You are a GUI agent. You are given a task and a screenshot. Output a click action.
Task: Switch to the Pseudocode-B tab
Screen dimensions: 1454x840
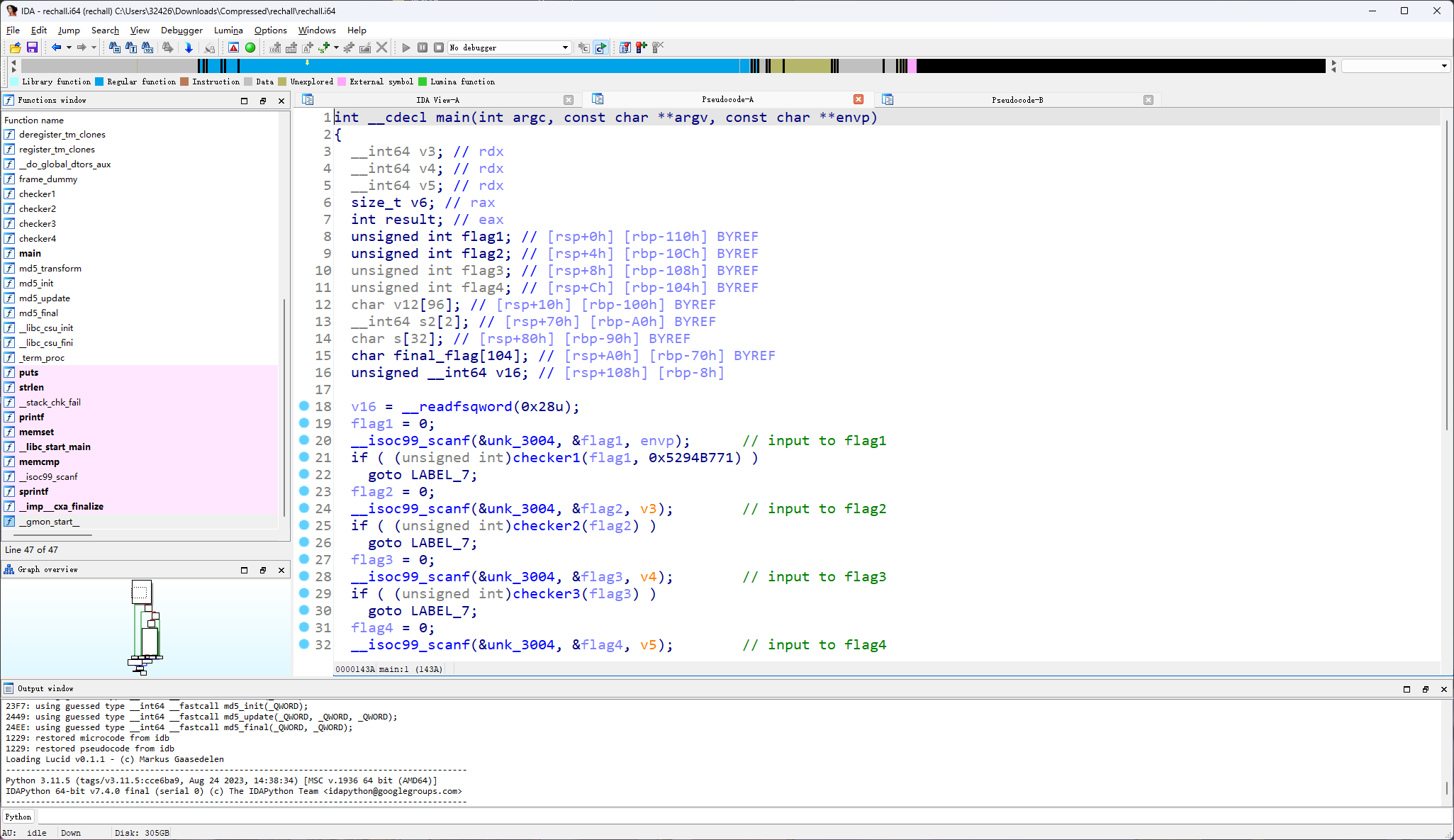(x=1017, y=100)
